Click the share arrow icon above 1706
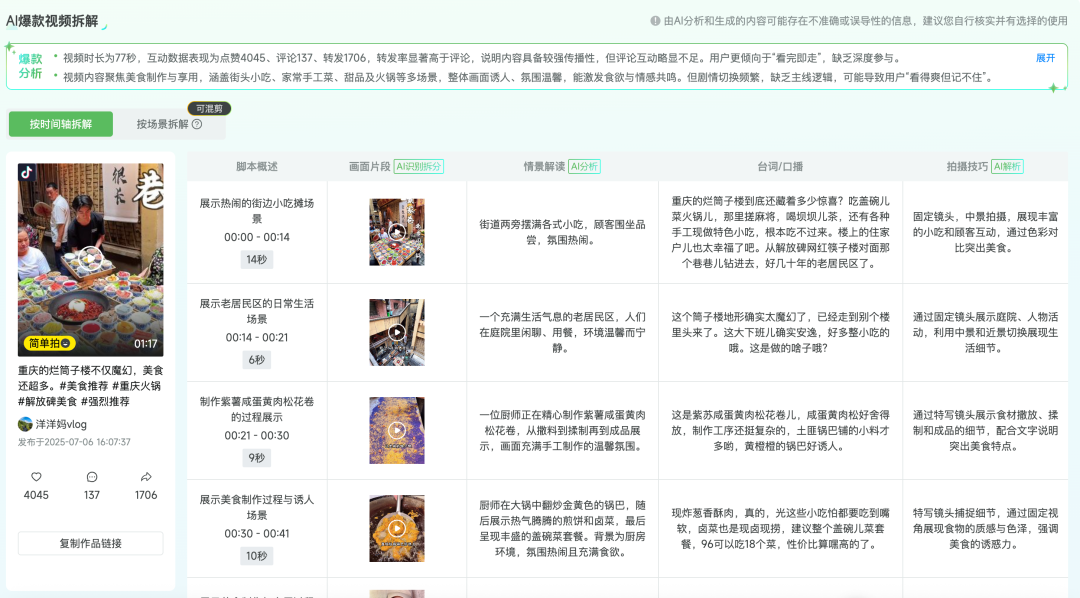 coord(146,477)
